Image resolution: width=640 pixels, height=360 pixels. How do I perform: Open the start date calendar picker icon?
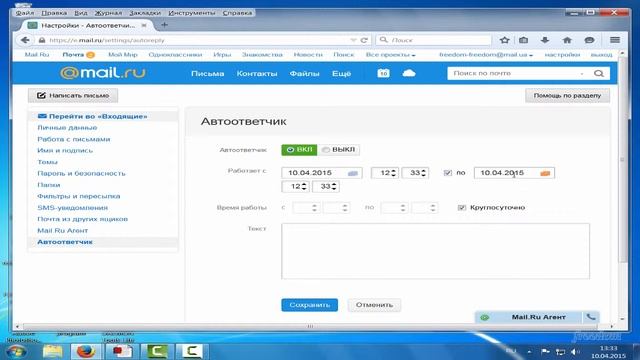(353, 173)
